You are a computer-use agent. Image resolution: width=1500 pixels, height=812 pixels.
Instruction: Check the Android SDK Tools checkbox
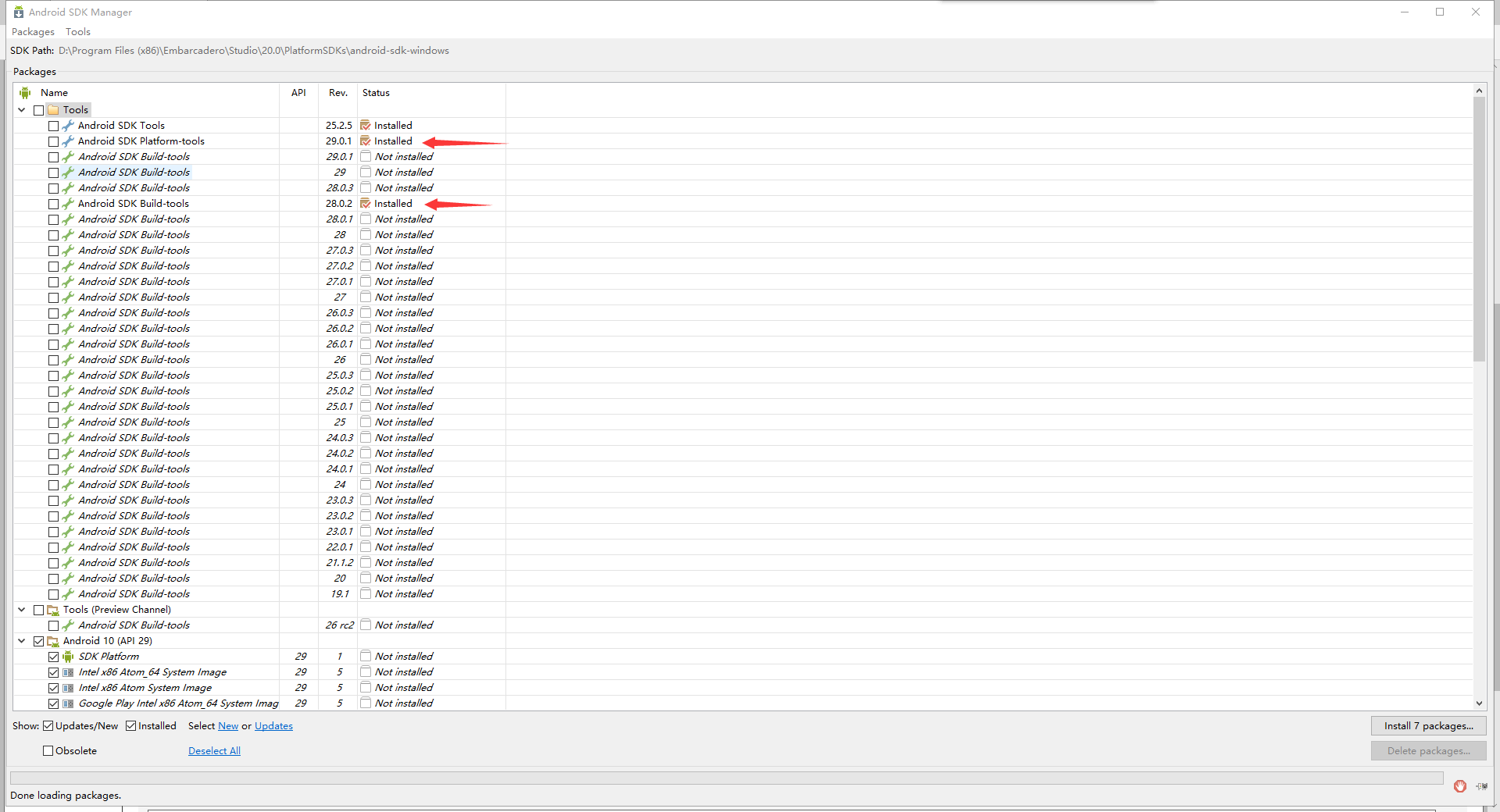[53, 126]
